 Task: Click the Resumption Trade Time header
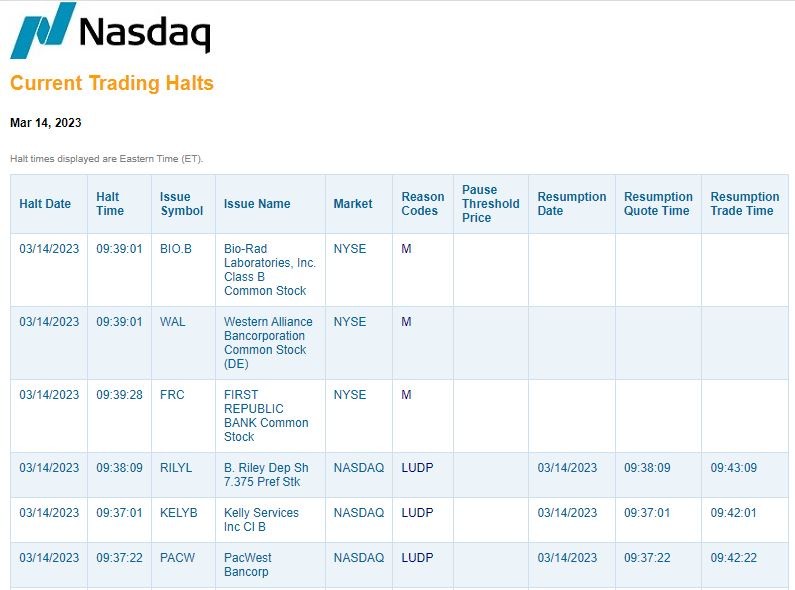744,204
